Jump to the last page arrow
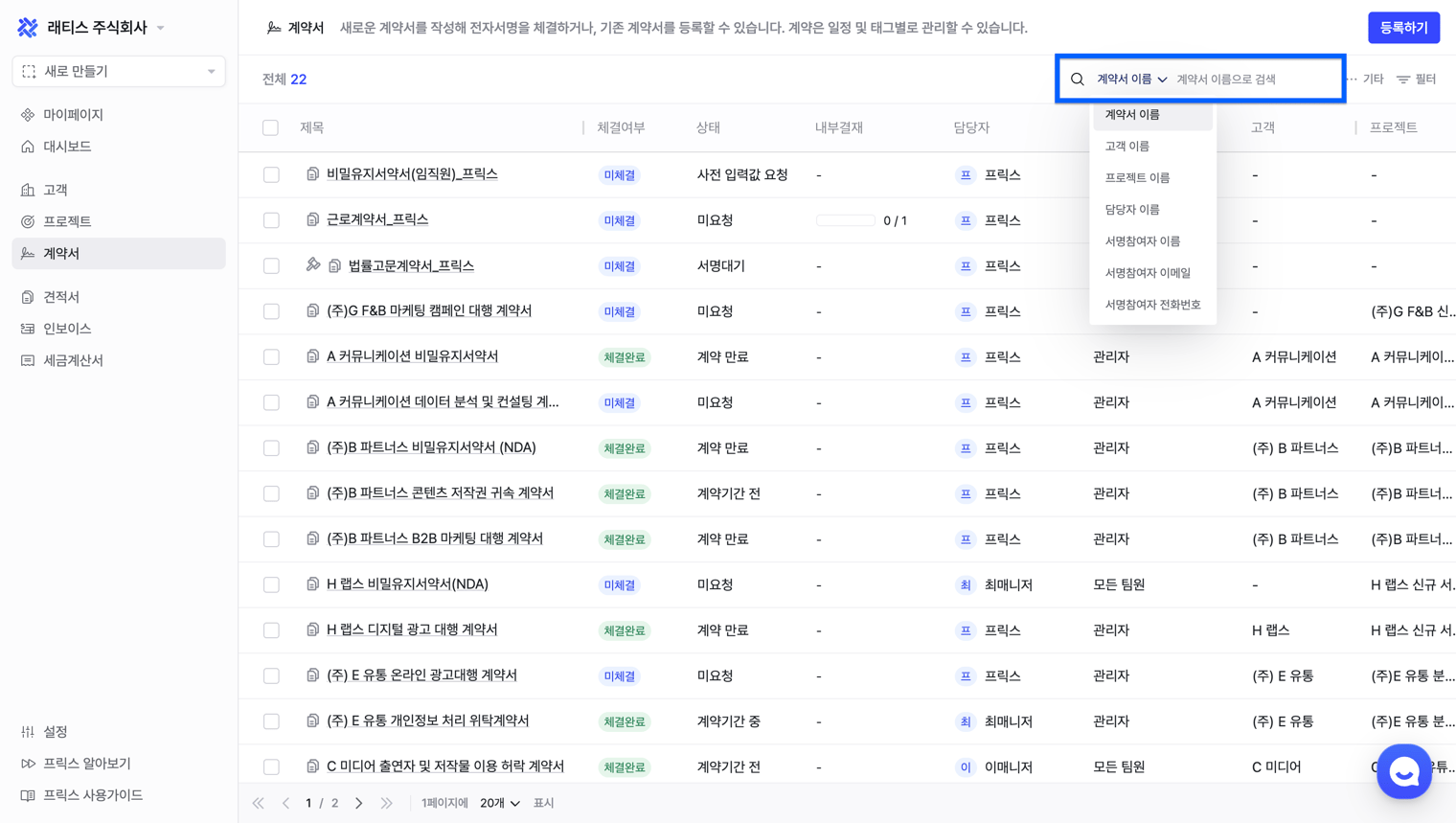Viewport: 1456px width, 823px height. pos(386,803)
